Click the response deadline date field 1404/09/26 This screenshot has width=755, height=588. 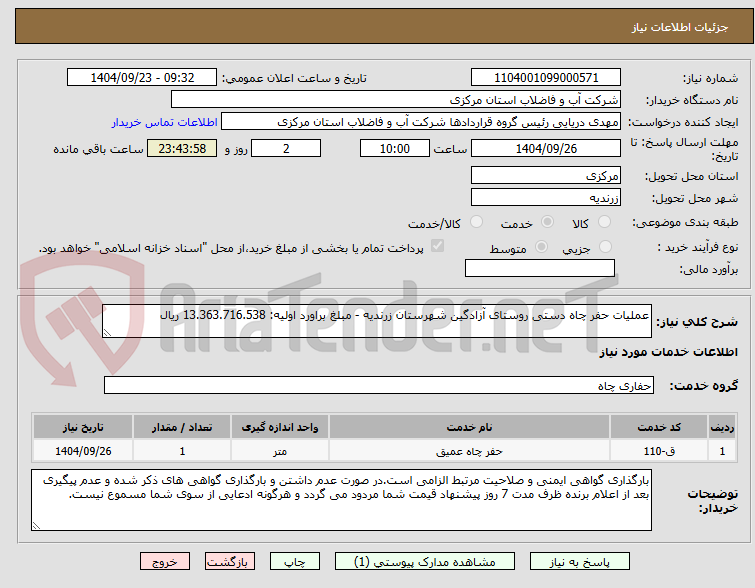546,148
